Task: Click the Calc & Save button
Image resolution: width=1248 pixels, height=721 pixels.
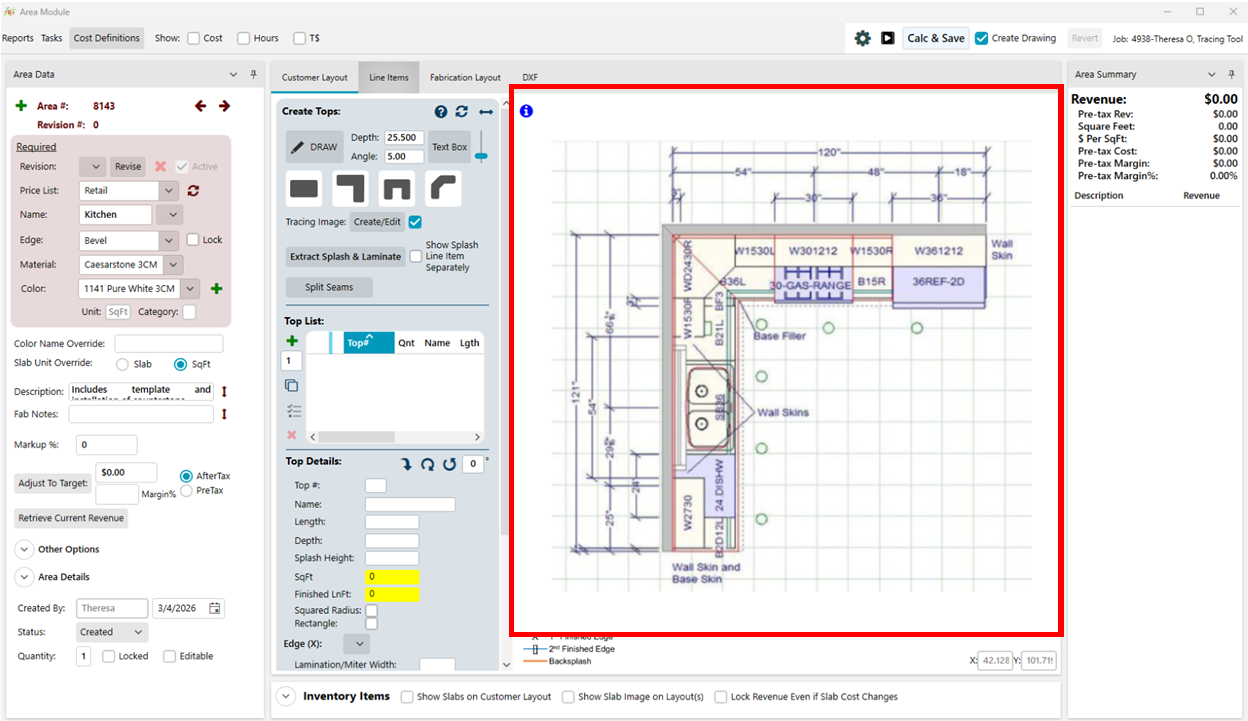Action: 936,38
